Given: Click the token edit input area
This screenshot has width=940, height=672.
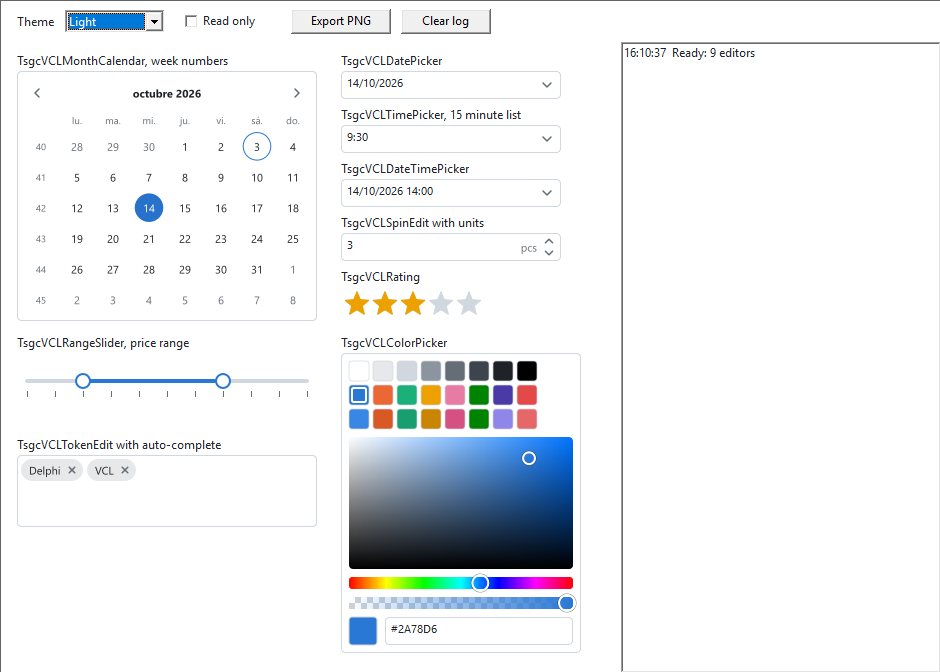Looking at the screenshot, I should [167, 491].
